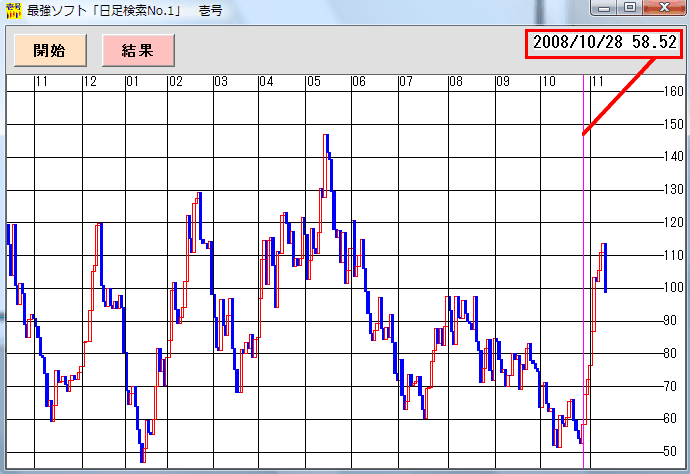Viewport: 690px width, 474px height.
Task: Click the price label 100 on the right axis
Action: tap(674, 288)
